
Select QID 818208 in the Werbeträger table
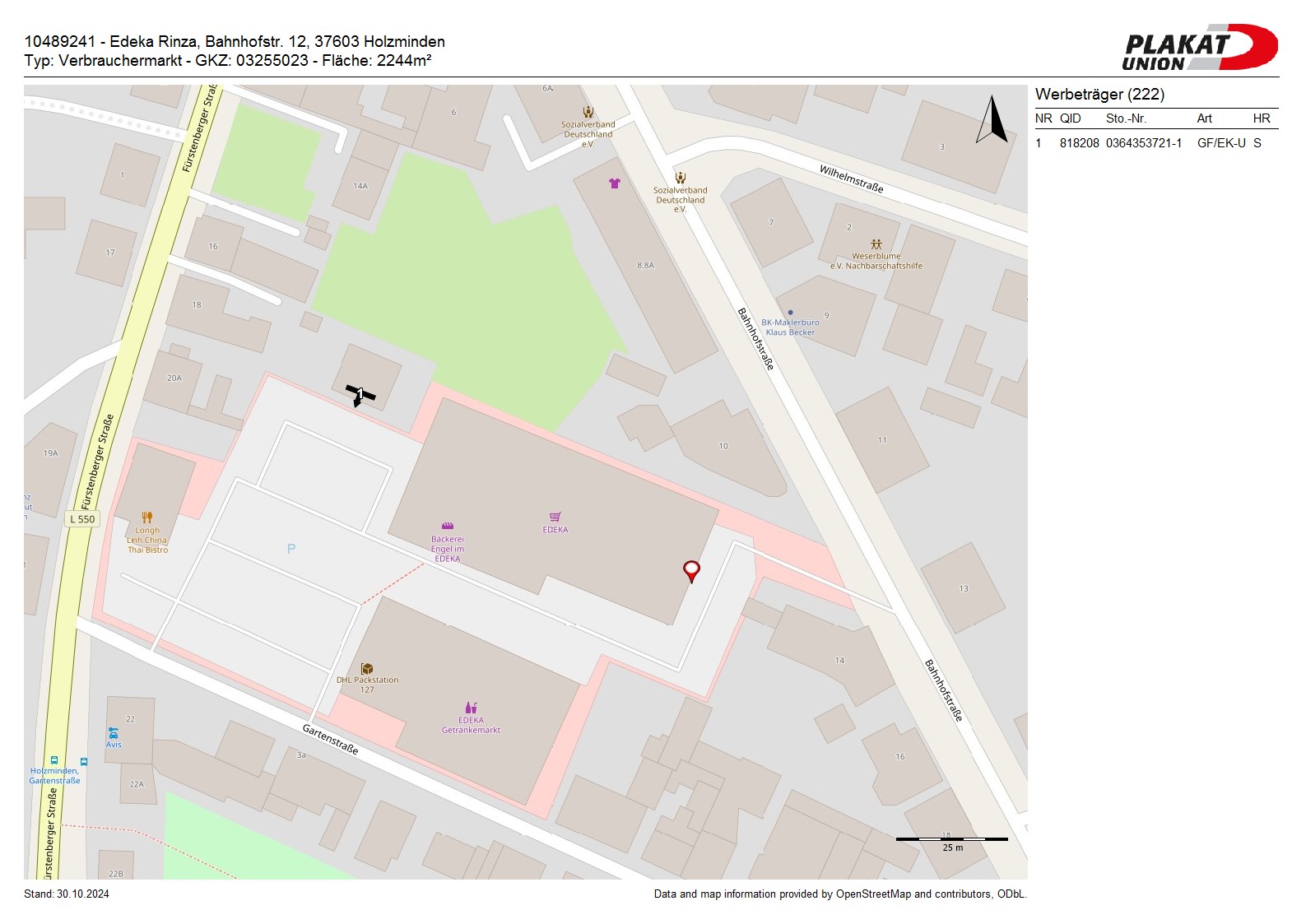[1079, 143]
